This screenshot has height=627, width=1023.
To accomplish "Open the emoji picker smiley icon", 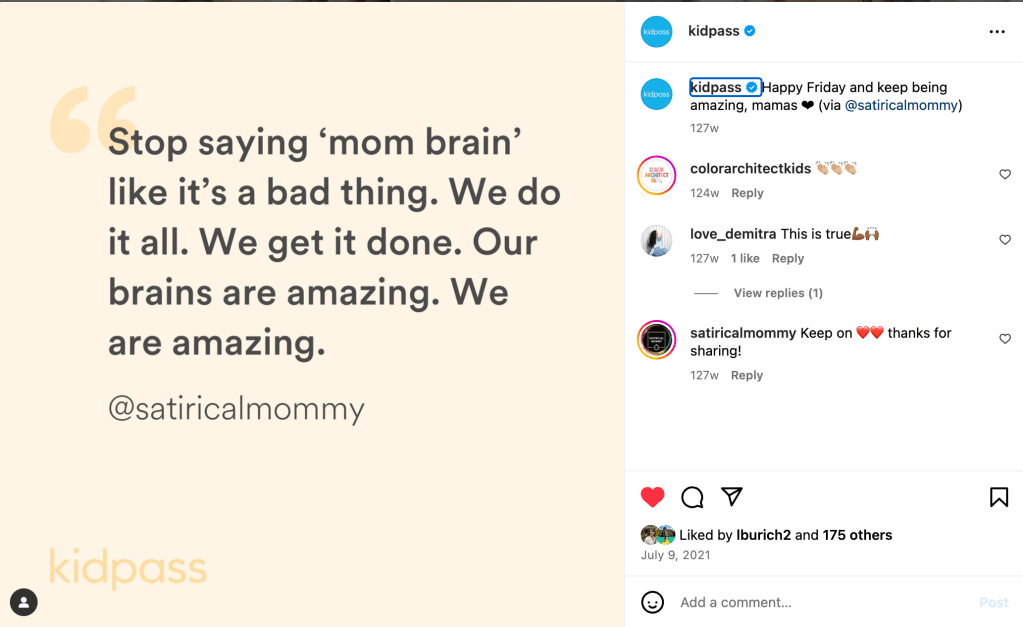I will pos(653,602).
